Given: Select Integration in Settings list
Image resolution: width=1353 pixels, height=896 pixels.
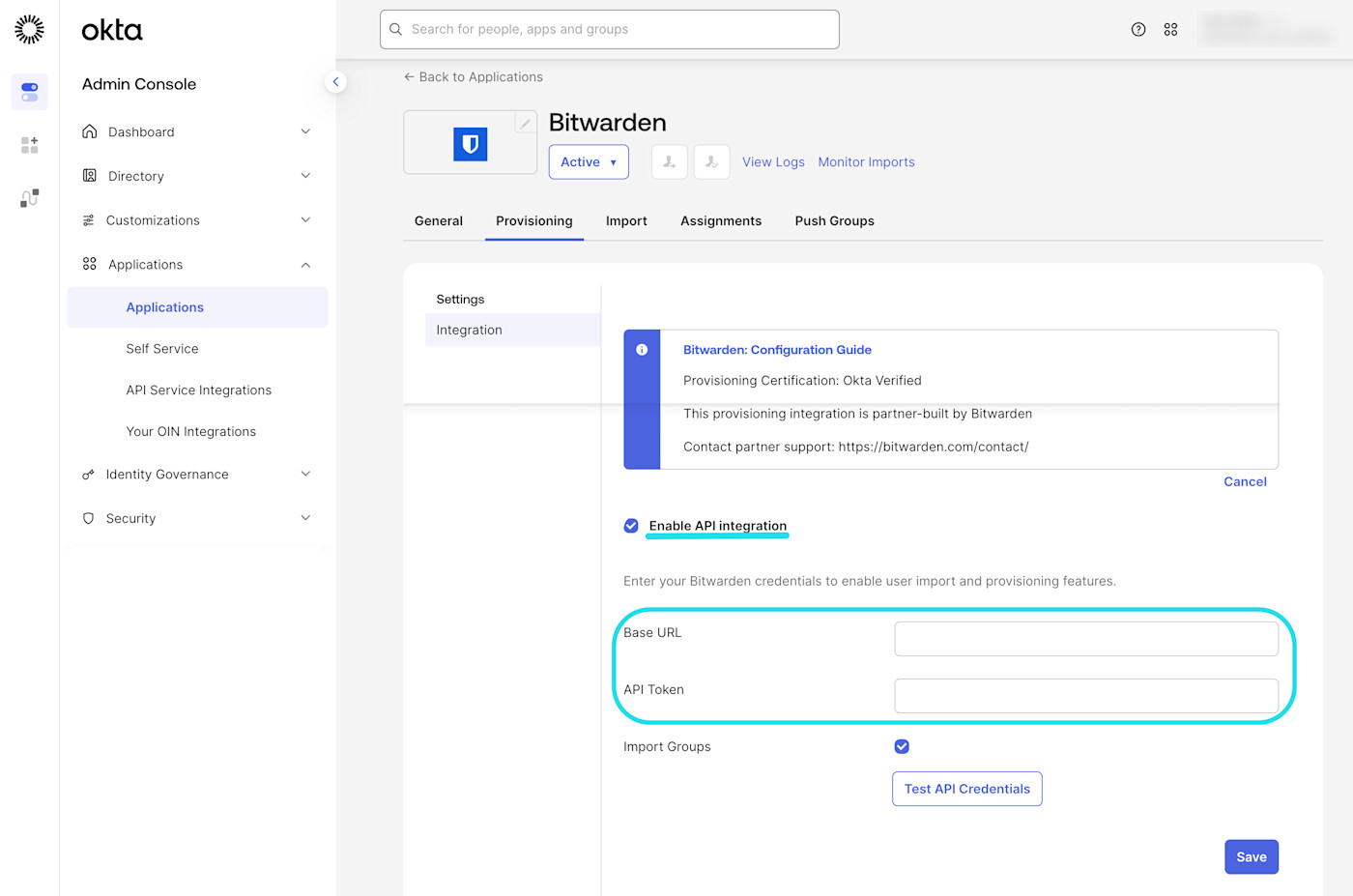Looking at the screenshot, I should click(x=512, y=330).
